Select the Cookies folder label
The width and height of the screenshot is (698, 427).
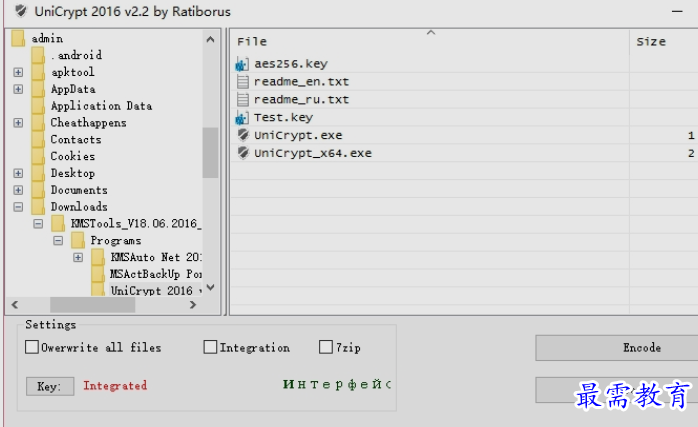click(x=73, y=156)
